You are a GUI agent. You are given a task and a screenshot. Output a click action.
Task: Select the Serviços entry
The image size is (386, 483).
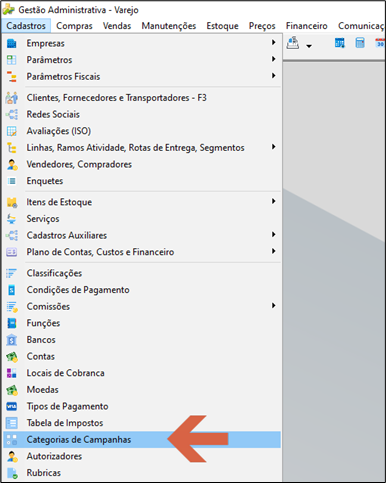[142, 219]
